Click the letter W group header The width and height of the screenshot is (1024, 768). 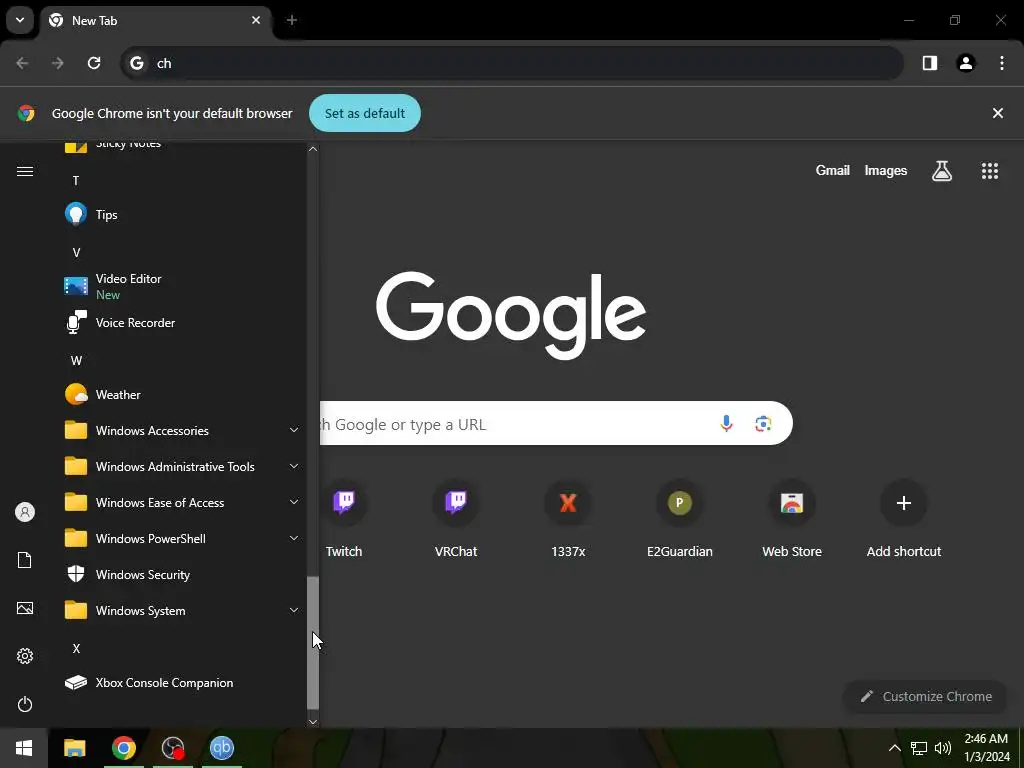point(76,360)
